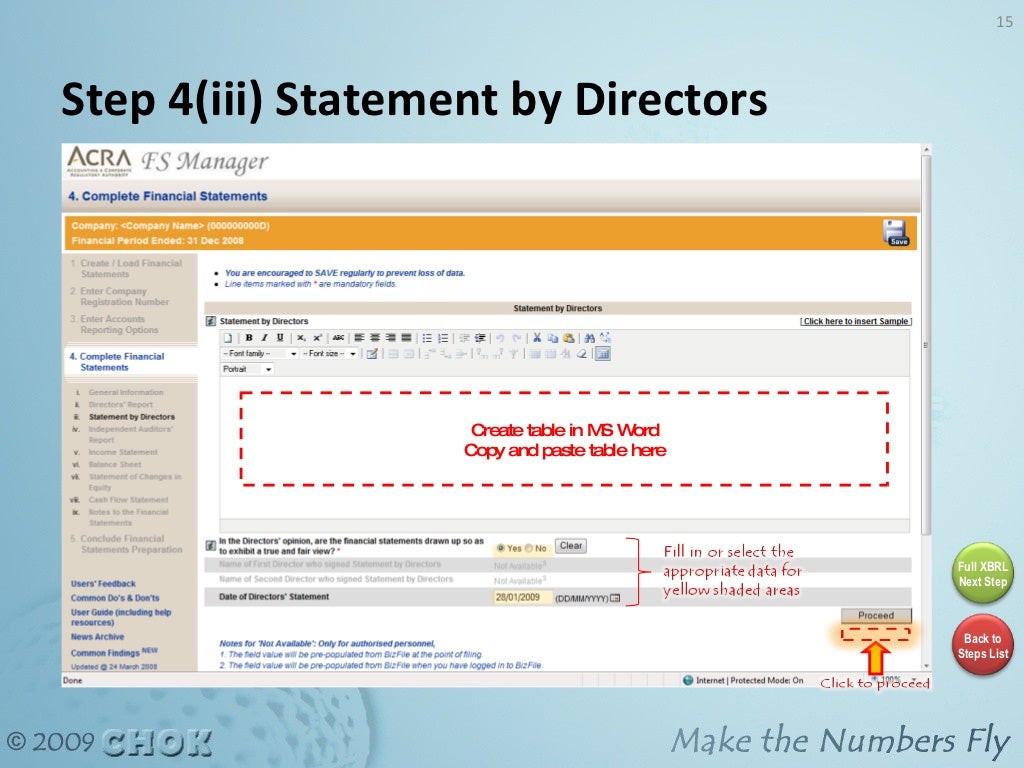Open Cash Flow Statement sub-step
1024x768 pixels.
pos(129,500)
